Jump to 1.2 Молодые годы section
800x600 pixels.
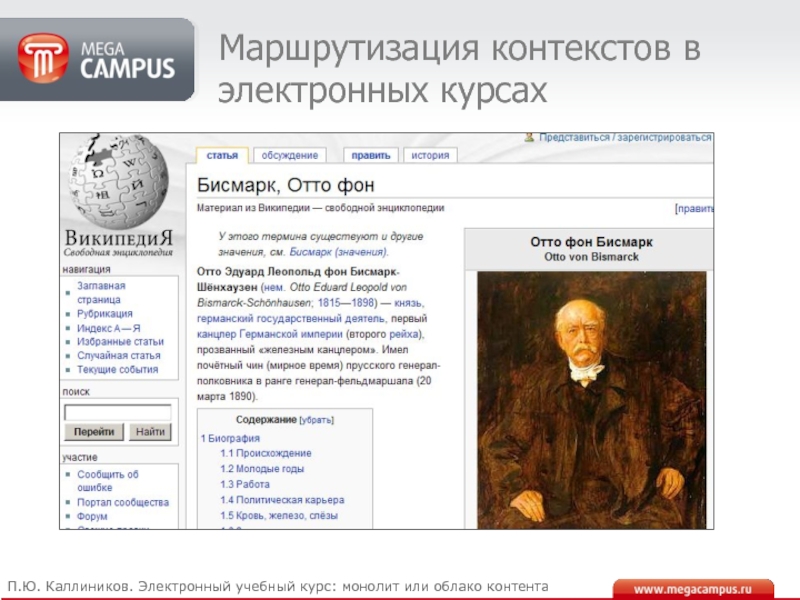coord(262,469)
